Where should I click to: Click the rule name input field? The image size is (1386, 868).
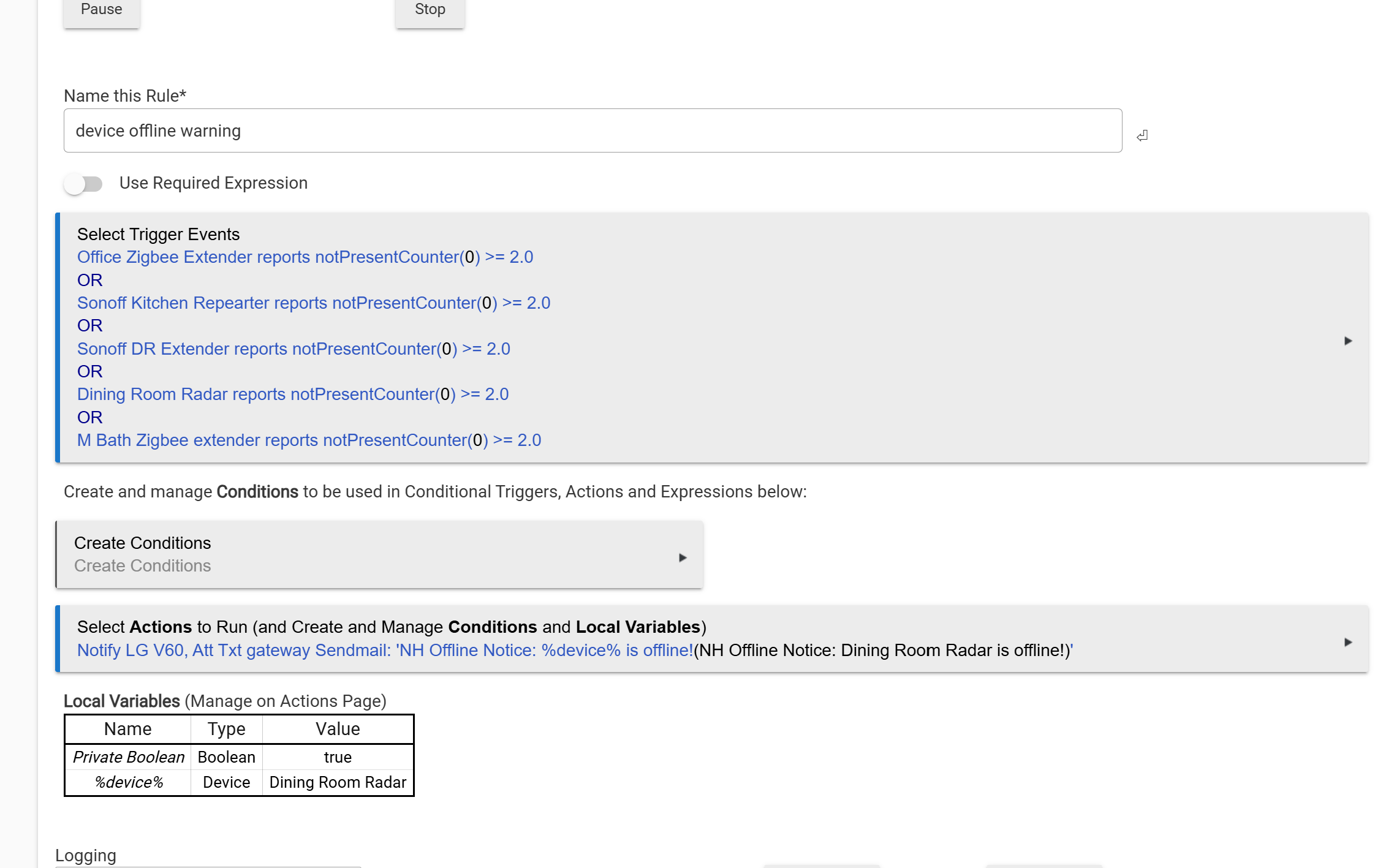pyautogui.click(x=592, y=130)
